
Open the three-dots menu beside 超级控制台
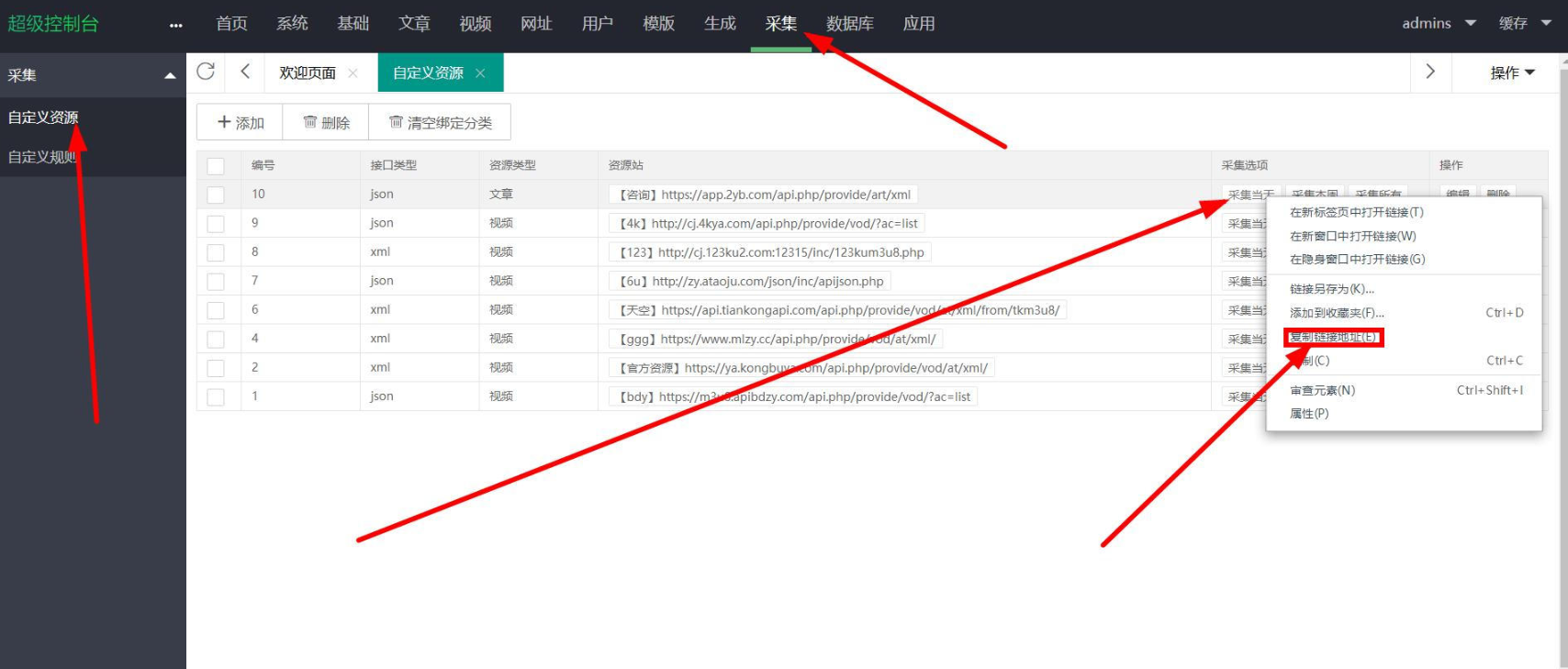point(175,26)
